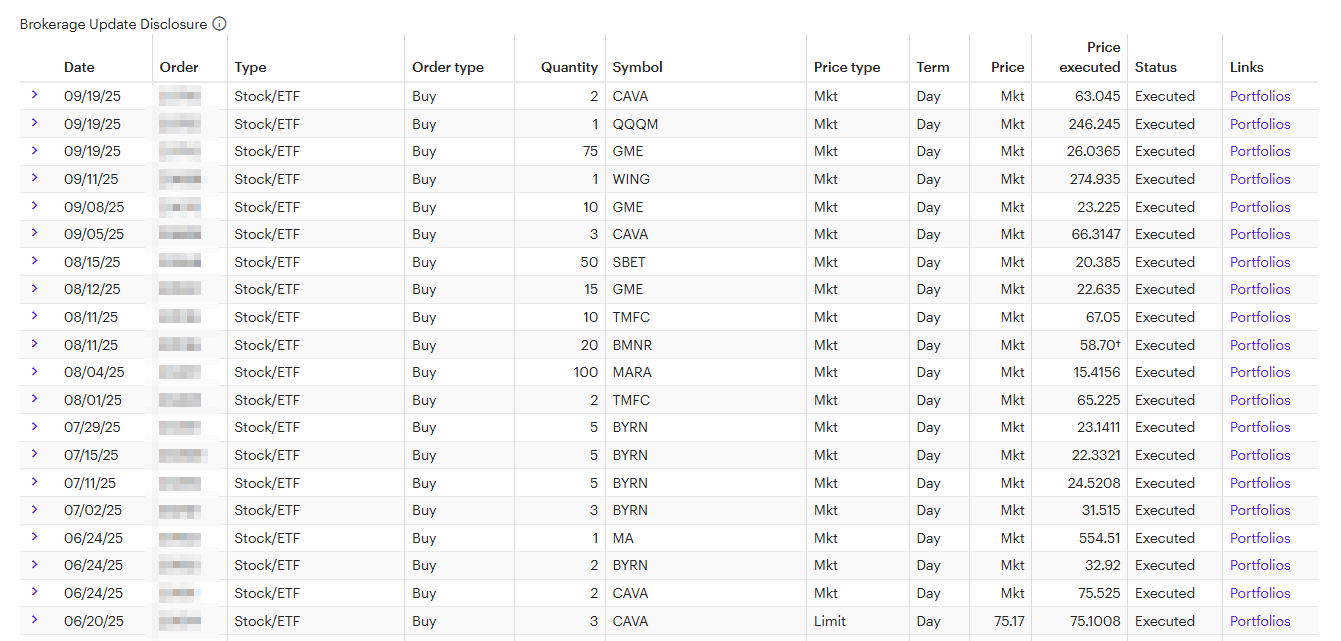Open Portfolios link for the QQQM order
Image resolution: width=1341 pixels, height=641 pixels.
pos(1260,124)
